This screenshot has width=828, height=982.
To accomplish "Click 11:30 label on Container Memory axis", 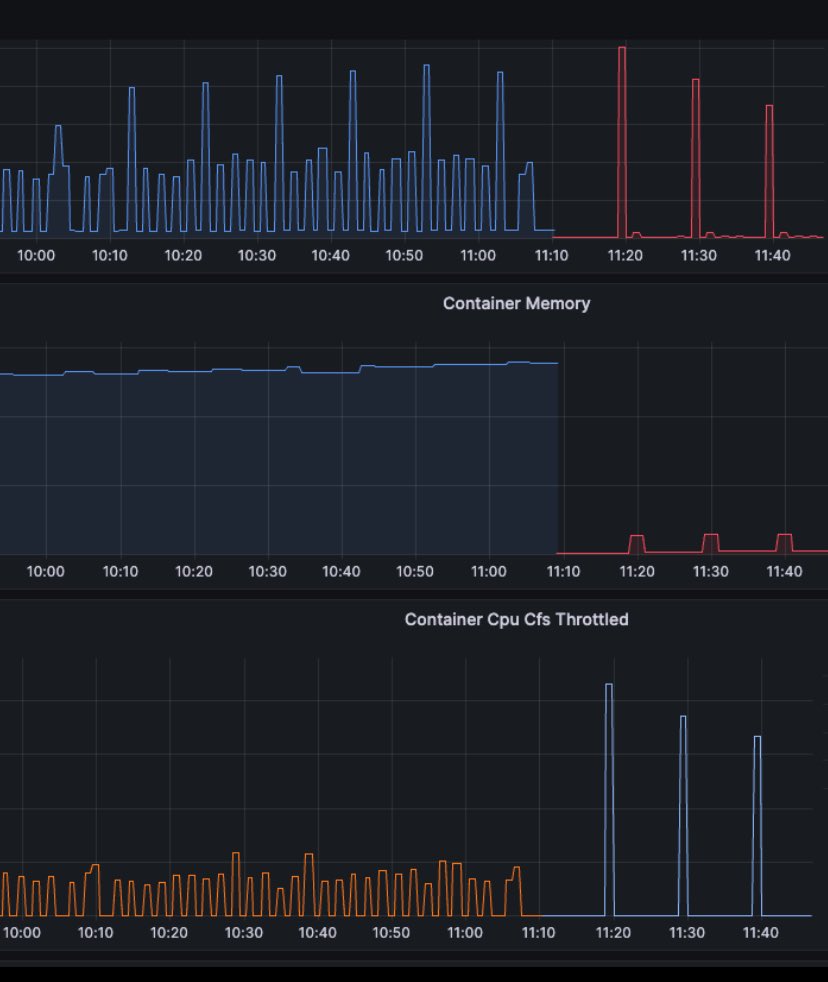I will (711, 571).
